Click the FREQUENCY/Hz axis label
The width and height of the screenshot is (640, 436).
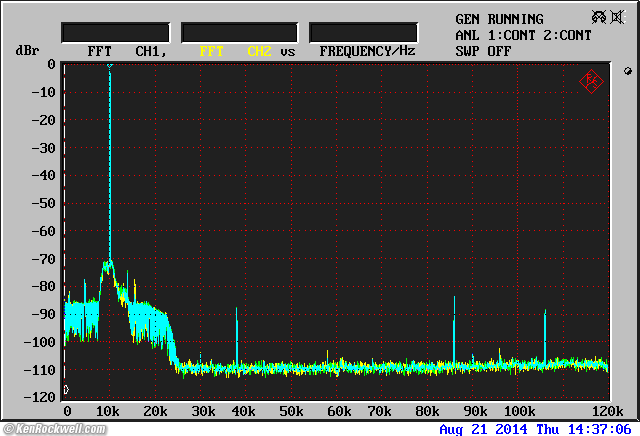click(x=367, y=50)
